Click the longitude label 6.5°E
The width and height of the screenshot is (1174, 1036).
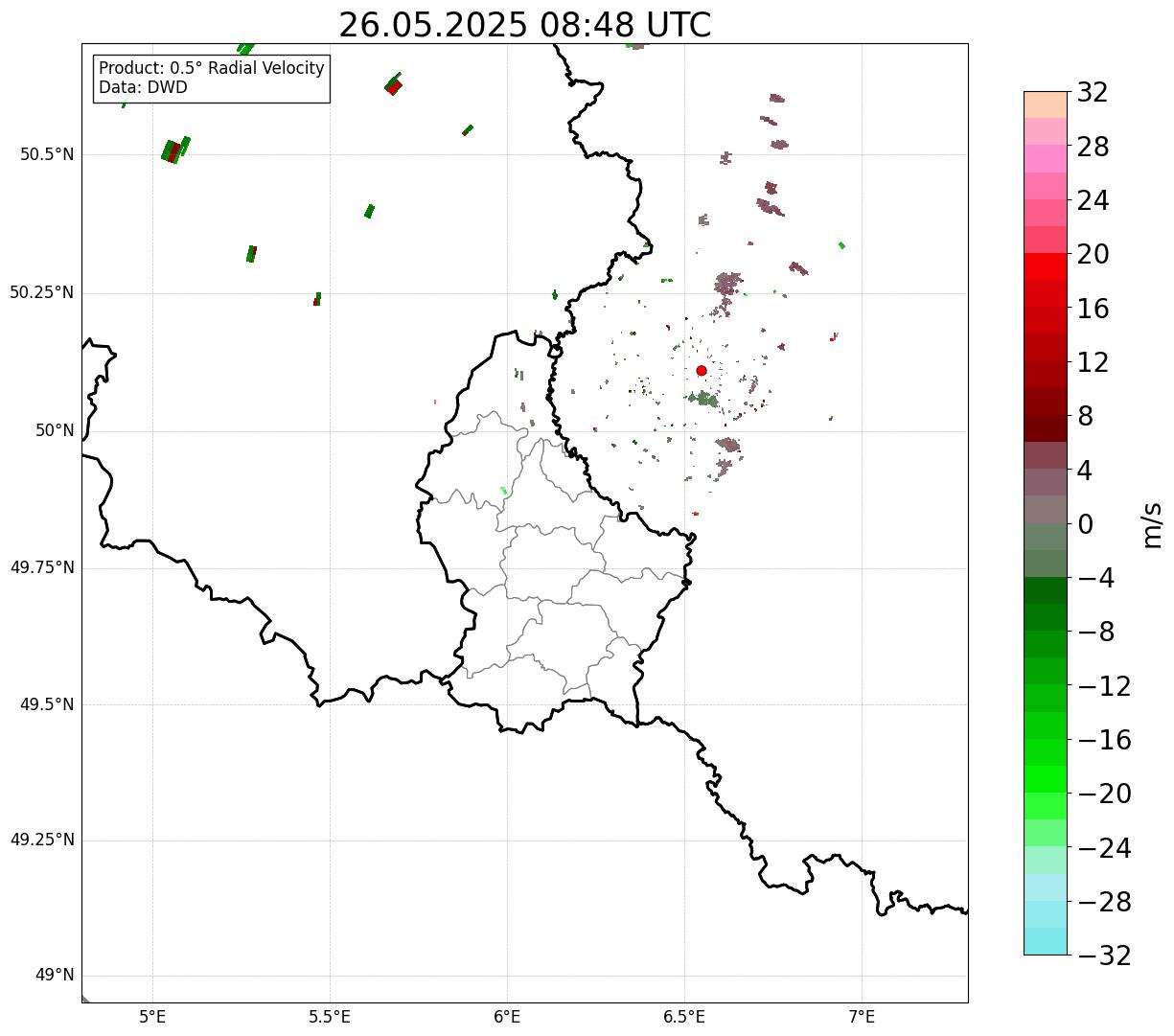click(x=684, y=1017)
